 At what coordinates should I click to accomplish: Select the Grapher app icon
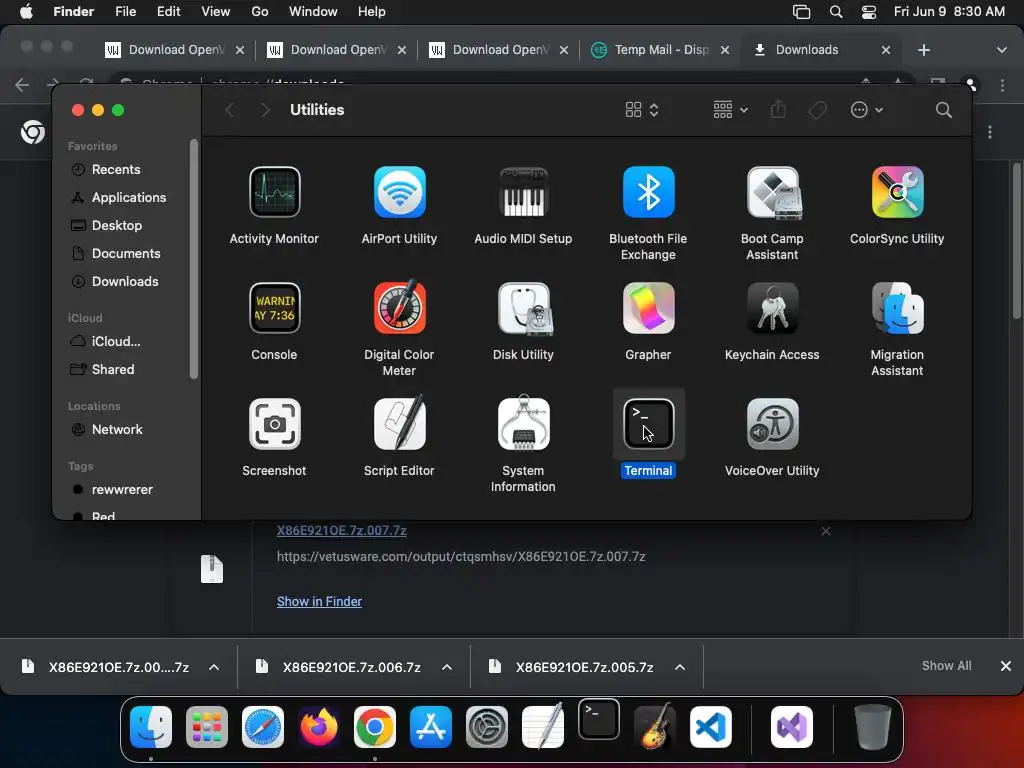(648, 308)
